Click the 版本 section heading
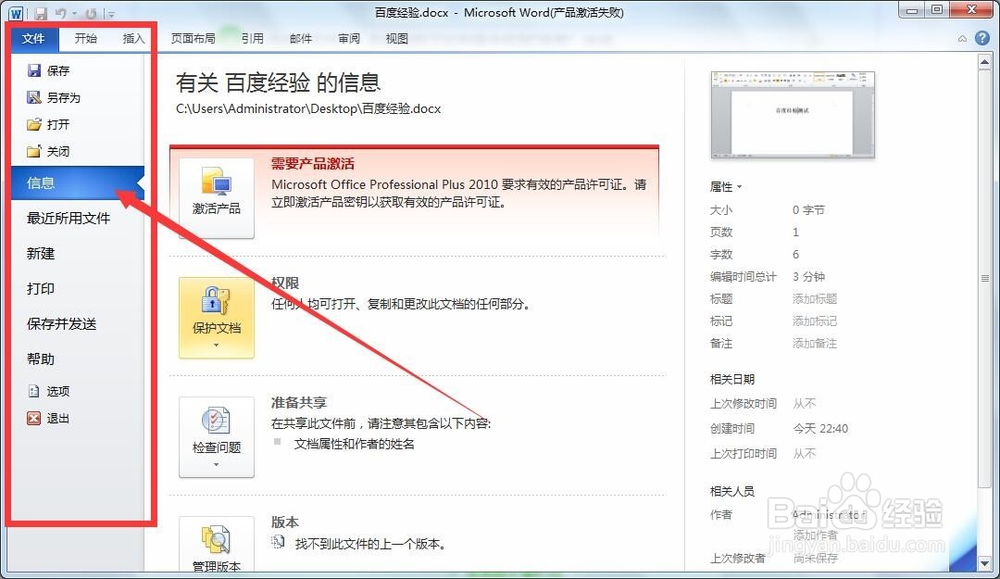Image resolution: width=1000 pixels, height=579 pixels. point(285,522)
